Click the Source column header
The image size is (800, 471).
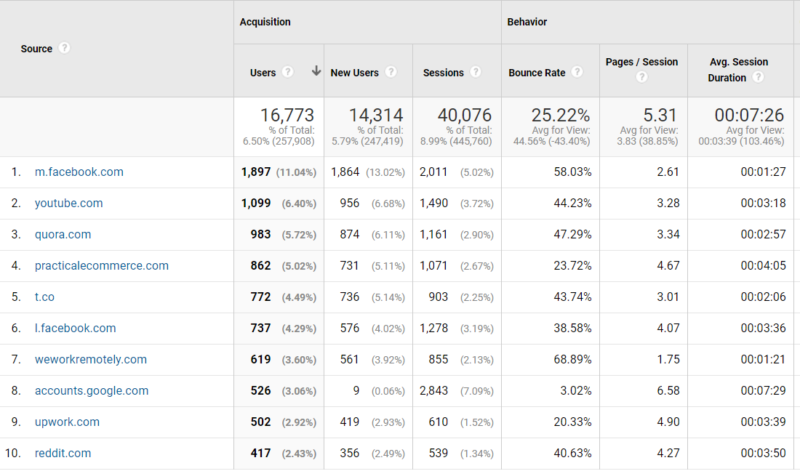coord(36,48)
